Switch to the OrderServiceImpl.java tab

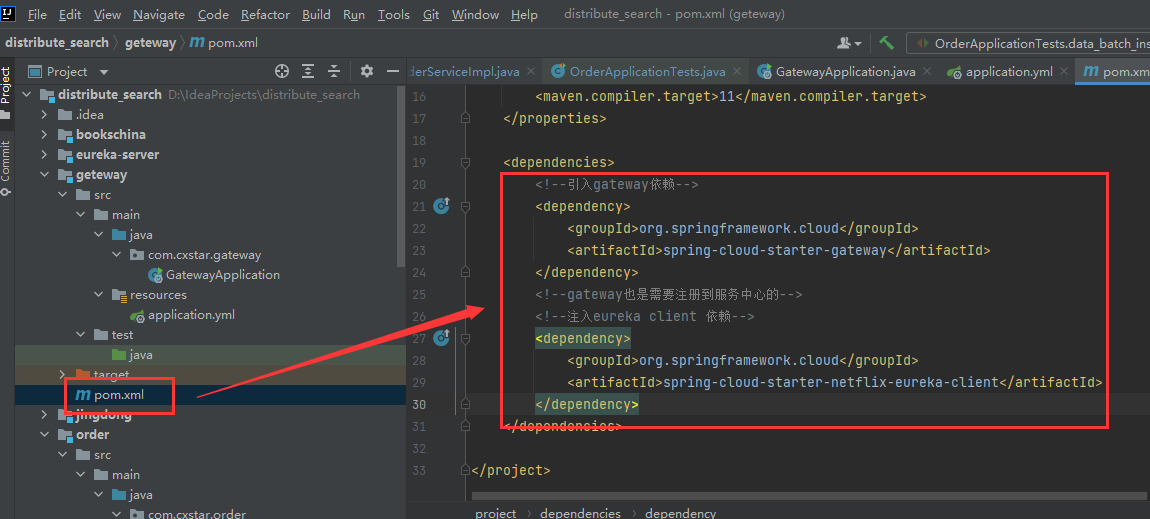(x=464, y=72)
